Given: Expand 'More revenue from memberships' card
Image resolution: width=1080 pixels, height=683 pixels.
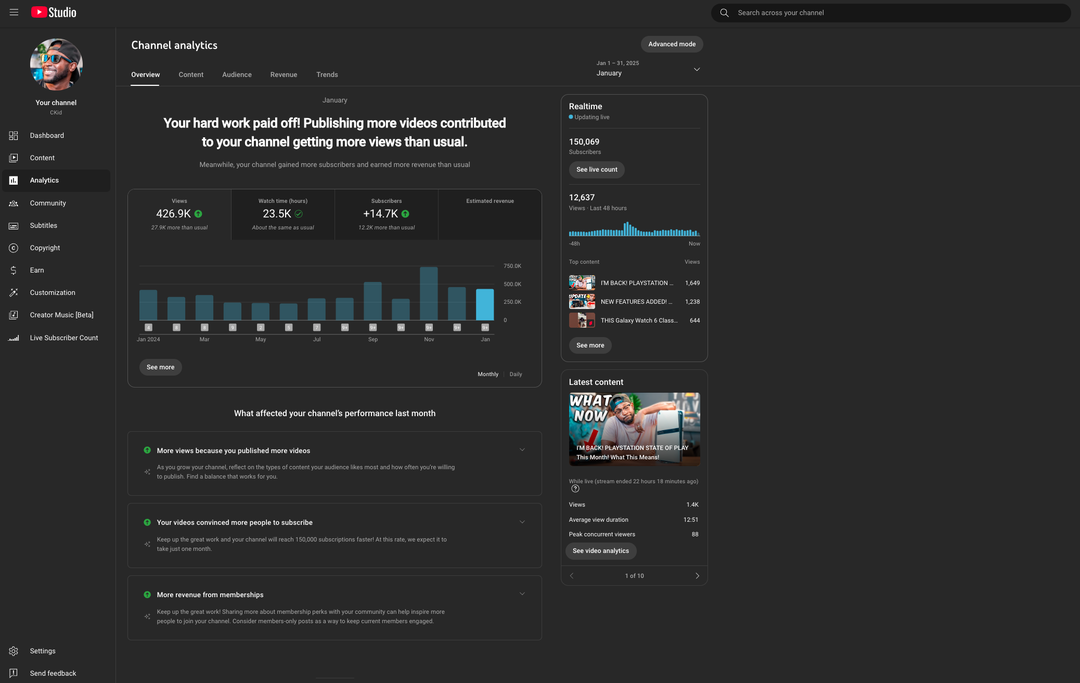Looking at the screenshot, I should pyautogui.click(x=522, y=594).
